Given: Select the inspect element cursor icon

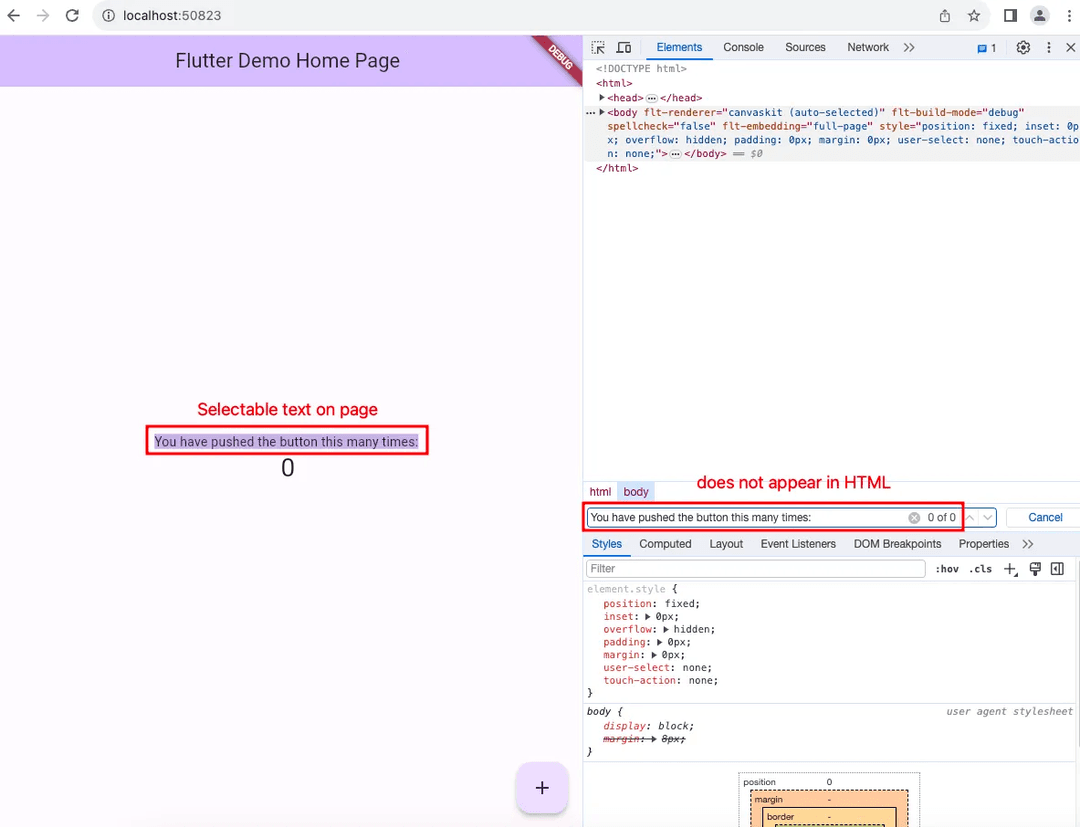Looking at the screenshot, I should point(597,47).
